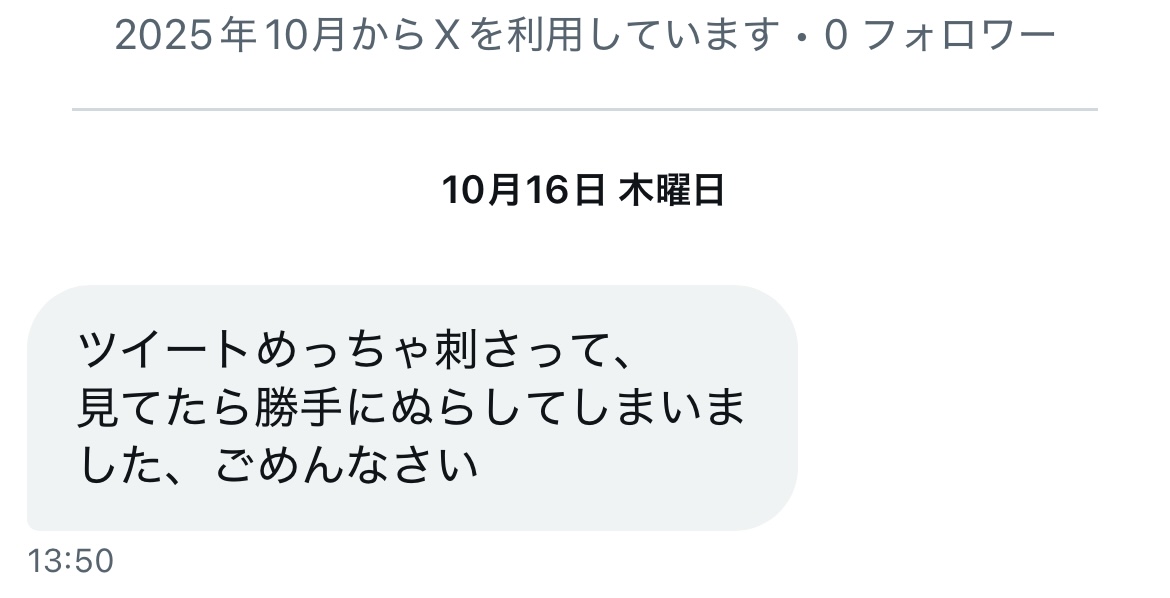Click the word めっちゃ in the message

pyautogui.click(x=343, y=349)
